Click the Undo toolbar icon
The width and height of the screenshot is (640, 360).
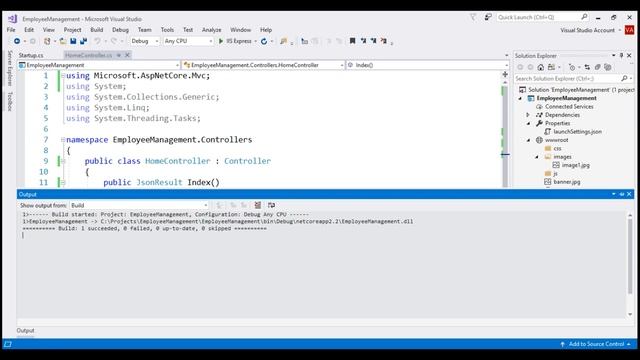[97, 41]
